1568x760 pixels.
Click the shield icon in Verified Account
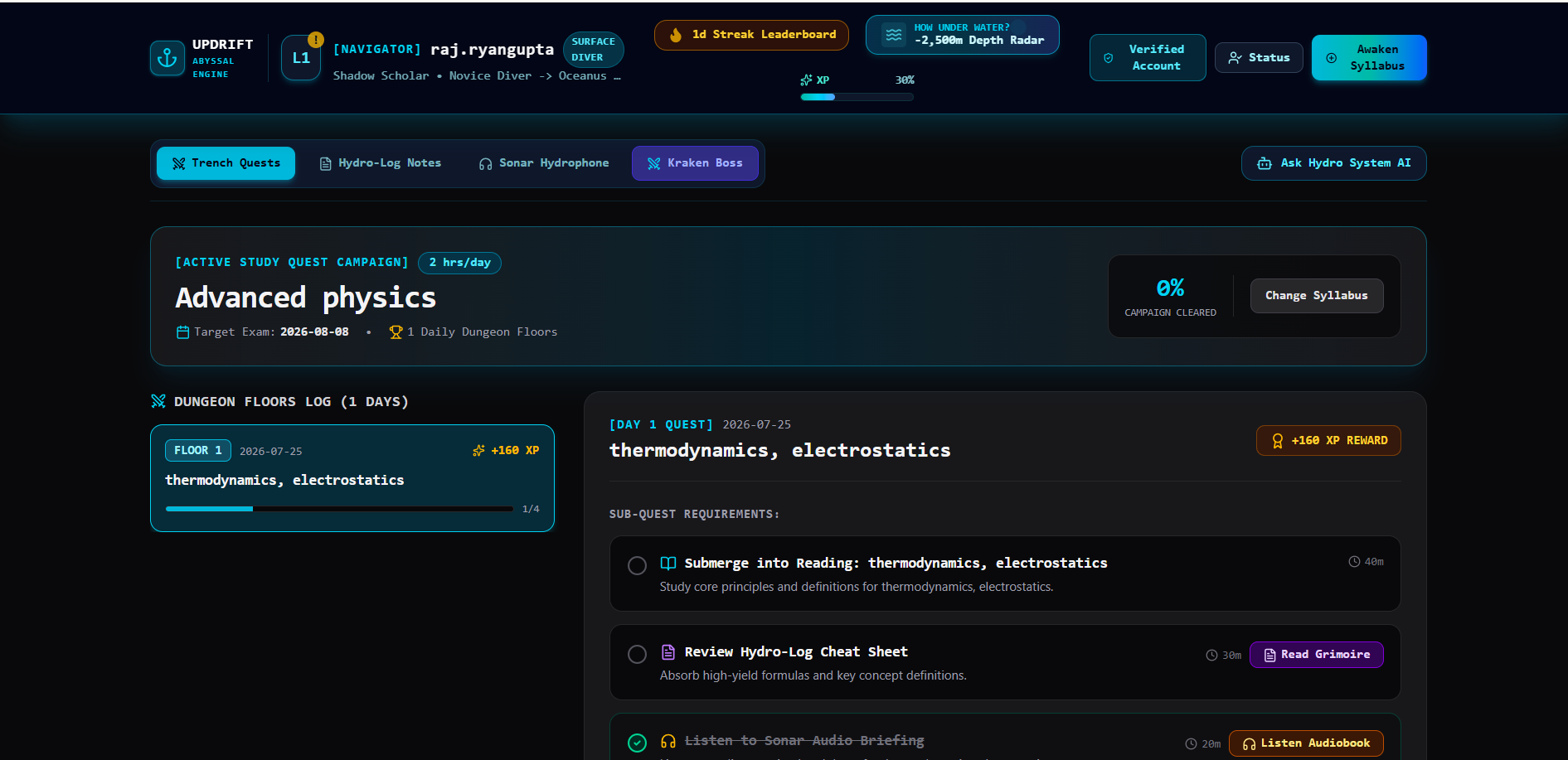(1109, 58)
